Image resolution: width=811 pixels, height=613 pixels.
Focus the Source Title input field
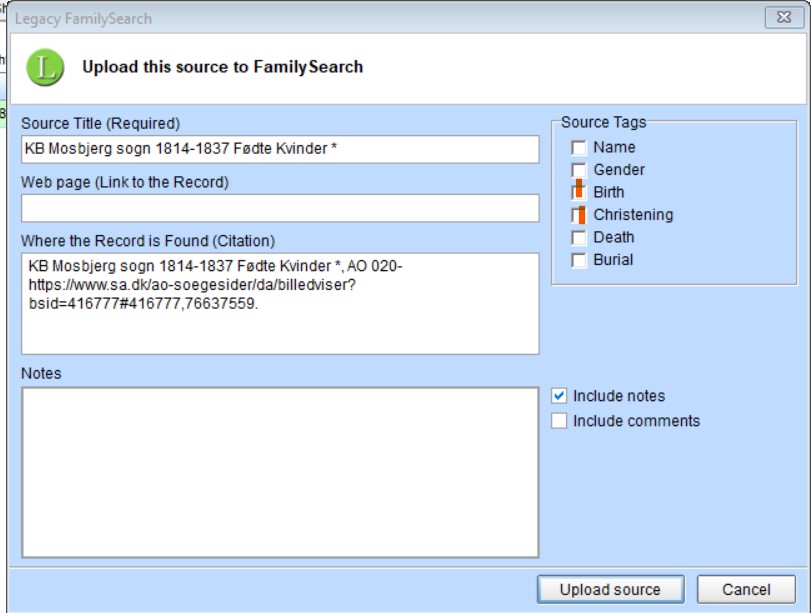click(280, 149)
